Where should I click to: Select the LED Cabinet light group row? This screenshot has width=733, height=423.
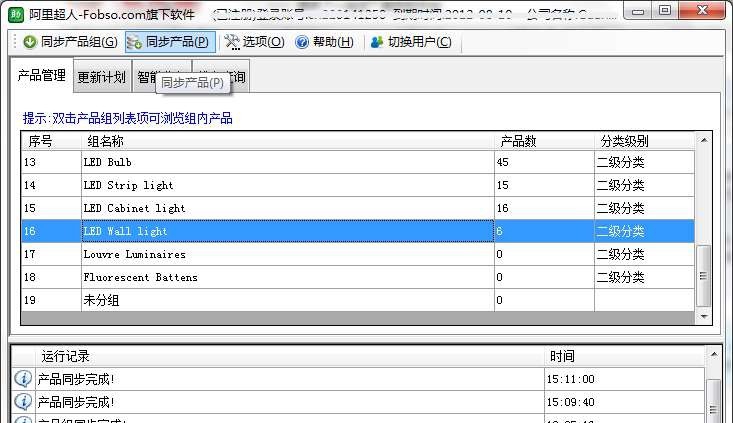pyautogui.click(x=358, y=208)
